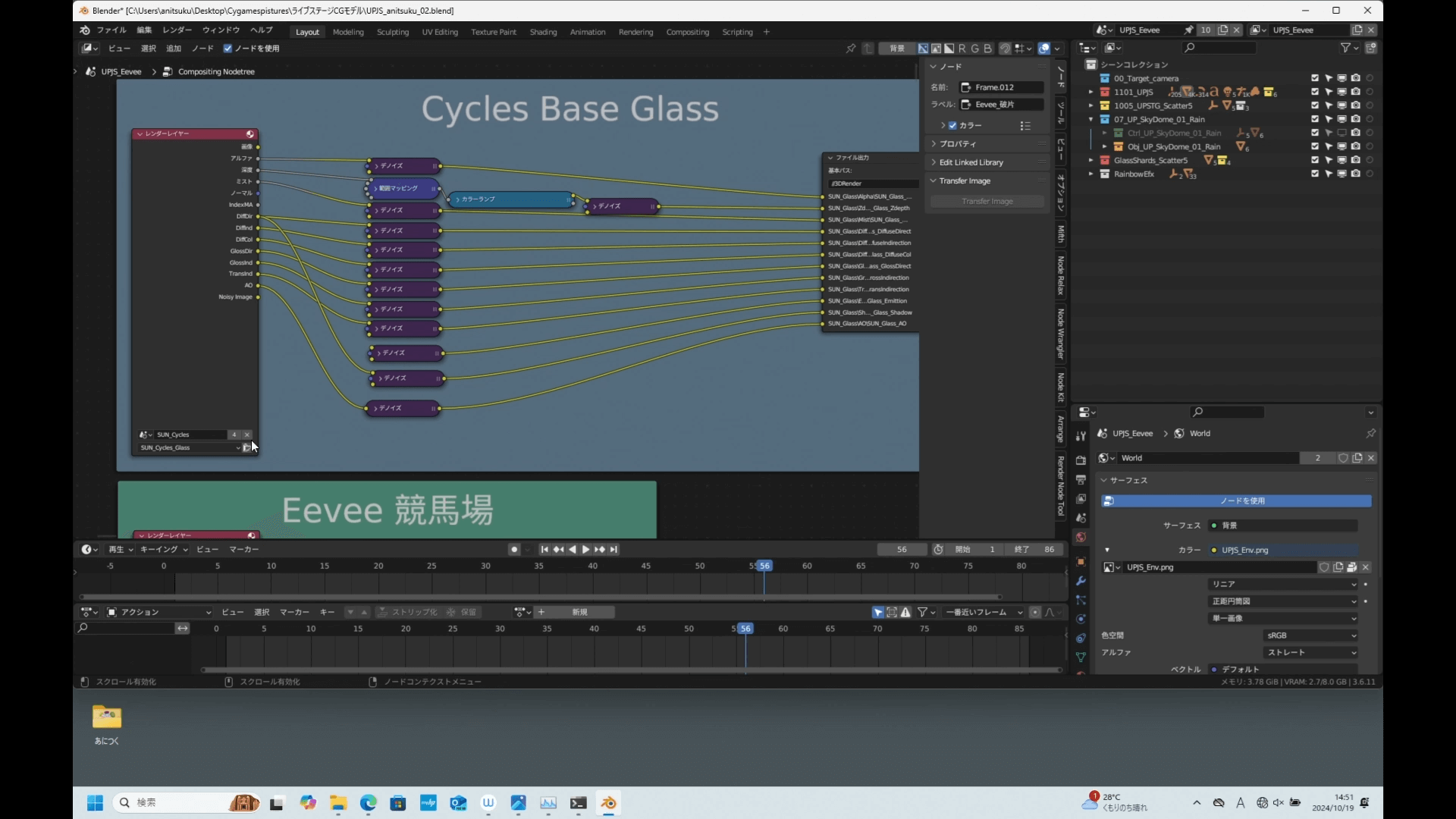Open outliner filter funnel icon
1456x819 pixels.
(1345, 48)
